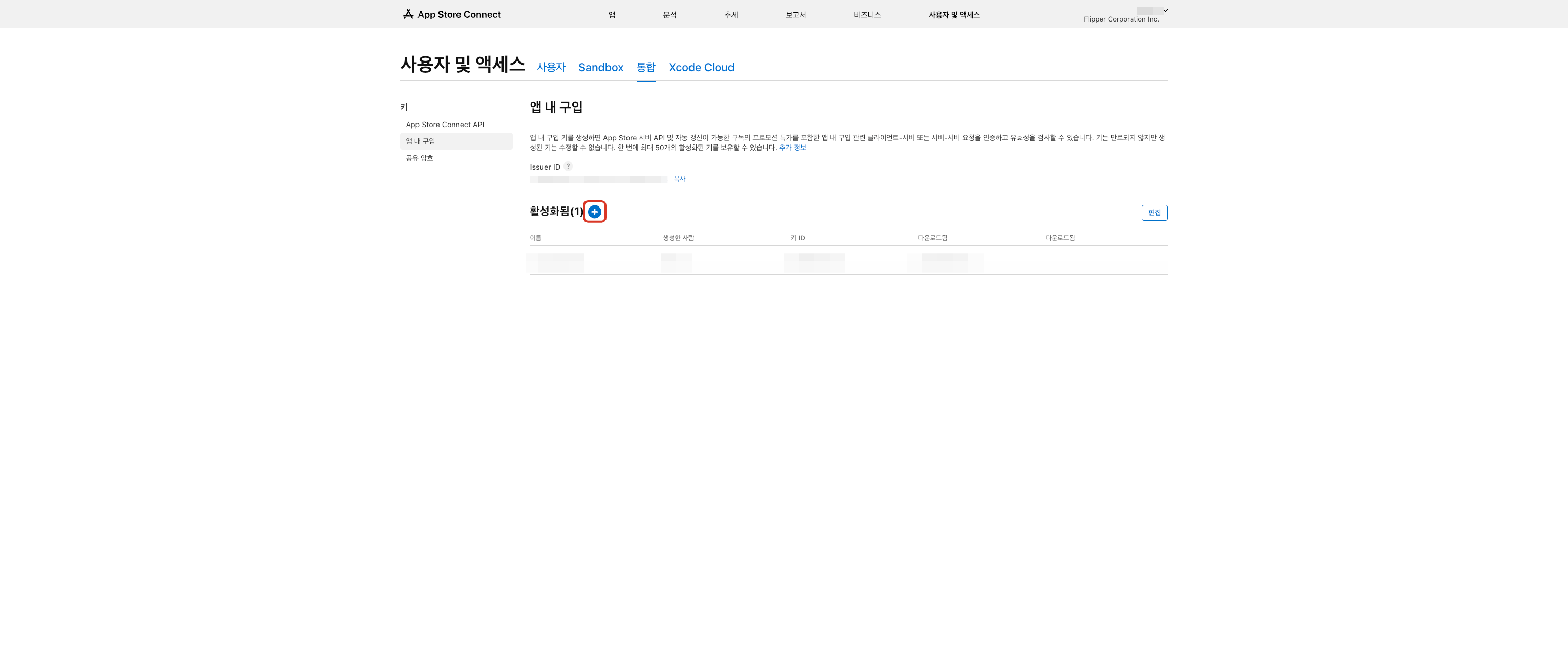1568x663 pixels.
Task: Click the blue plus icon to add a key
Action: click(594, 212)
